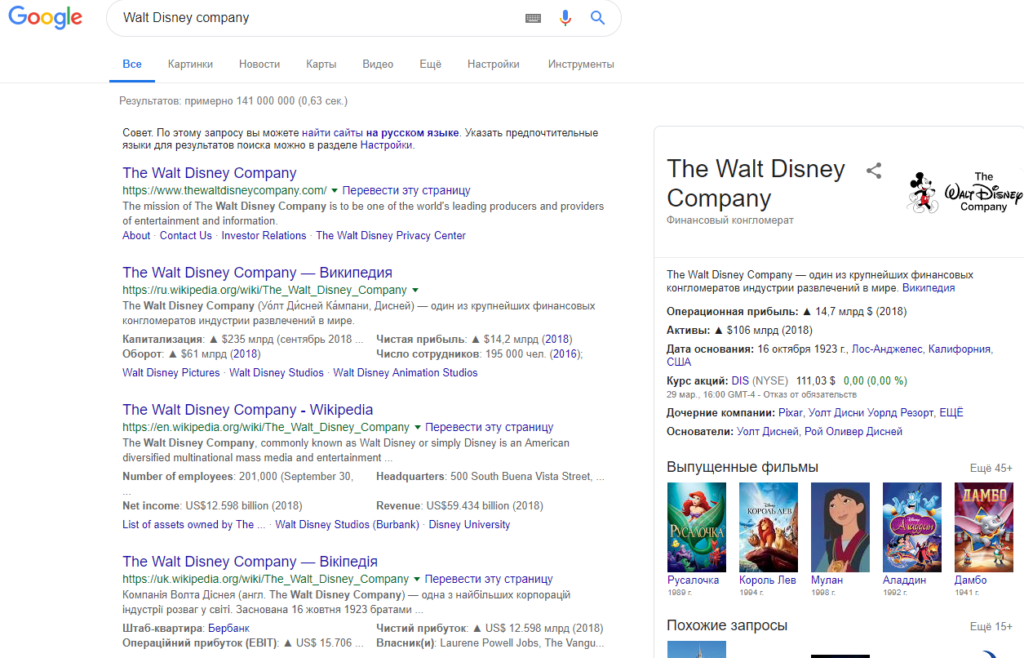Open the Мулан movie poster
The height and width of the screenshot is (658, 1024).
[840, 527]
